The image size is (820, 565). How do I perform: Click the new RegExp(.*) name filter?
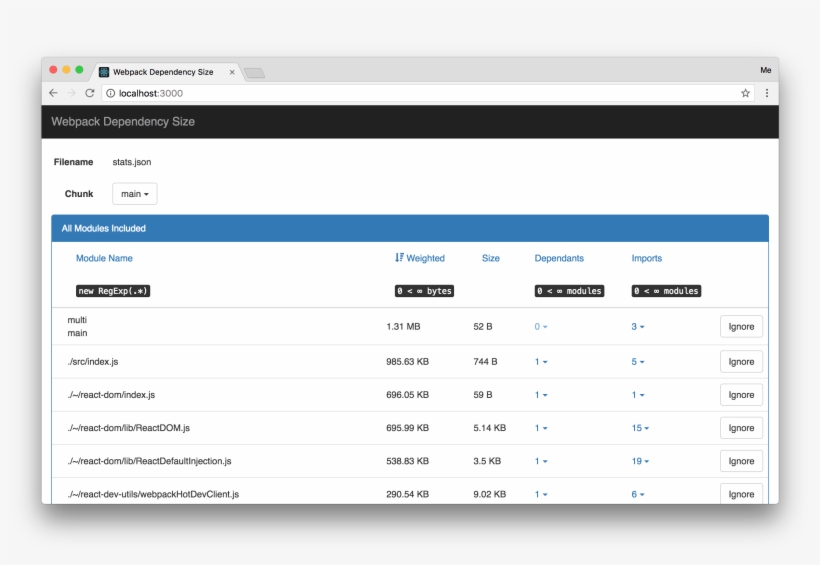tap(113, 291)
